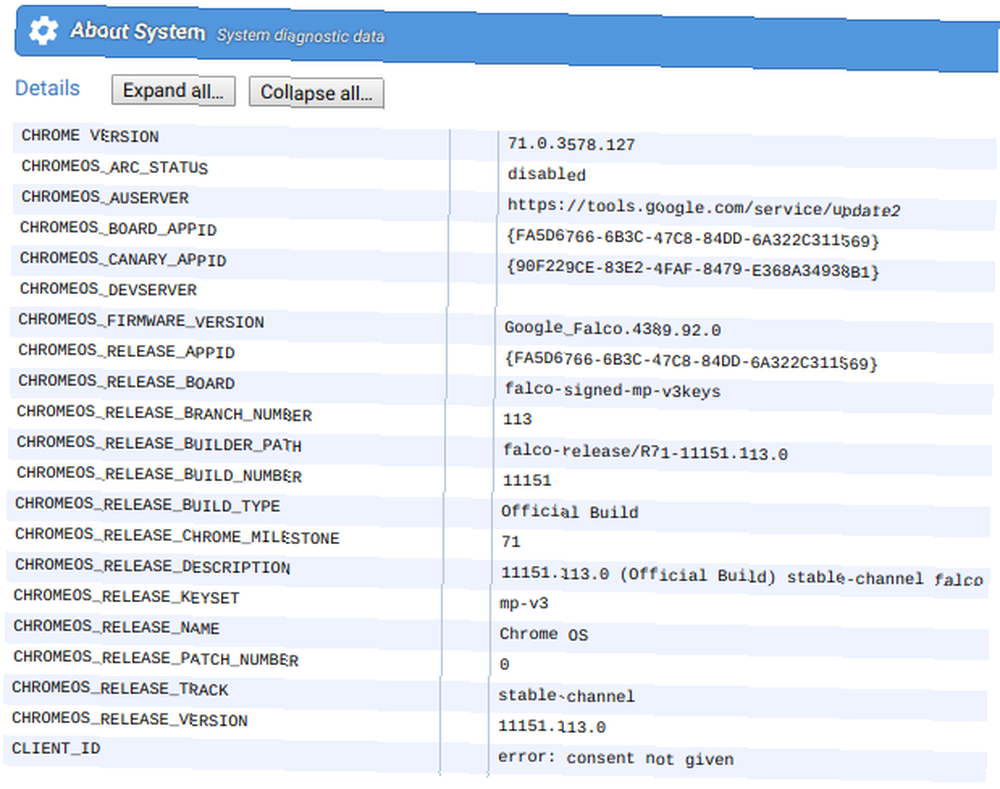Select the CHROME VERSION row label
This screenshot has height=789, width=1000.
(x=90, y=136)
